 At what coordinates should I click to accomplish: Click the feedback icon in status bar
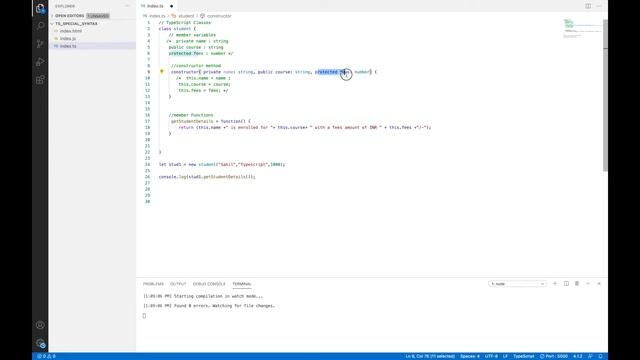pyautogui.click(x=590, y=356)
